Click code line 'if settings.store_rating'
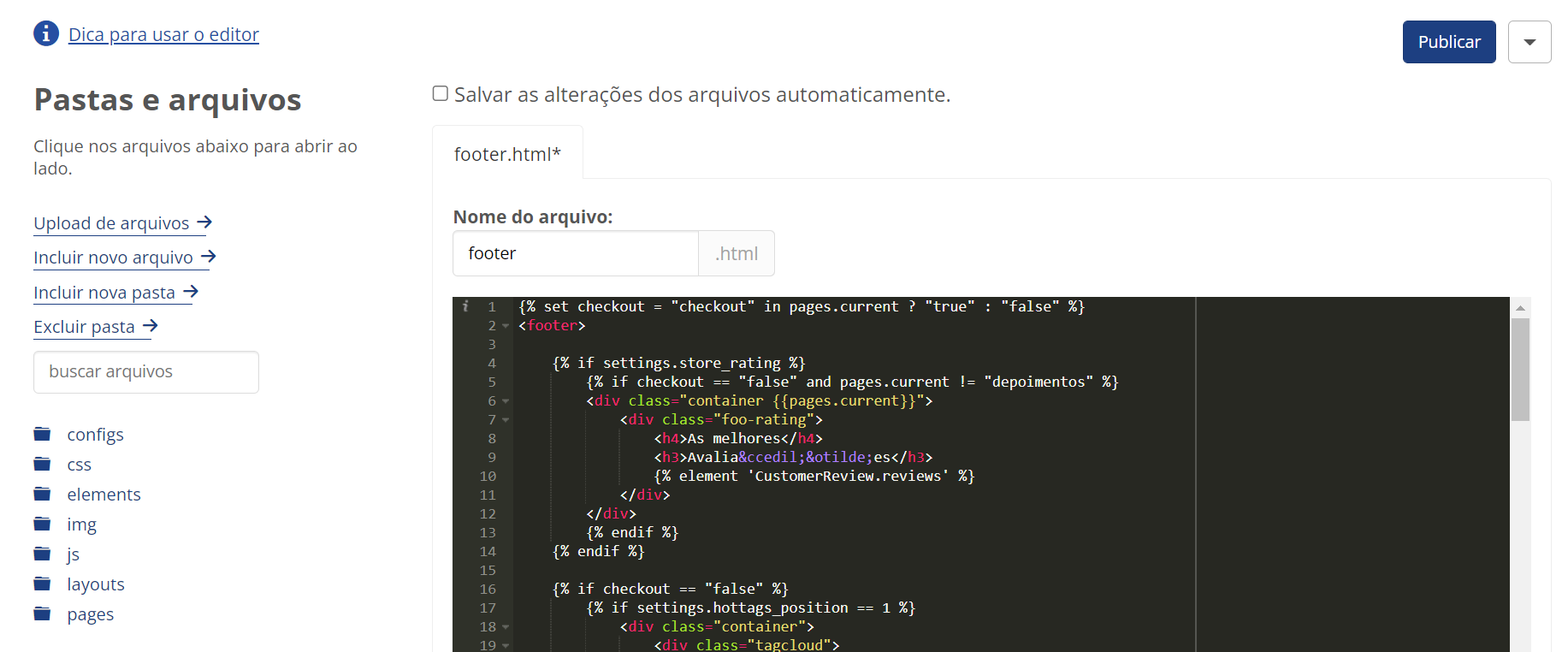 pos(679,363)
